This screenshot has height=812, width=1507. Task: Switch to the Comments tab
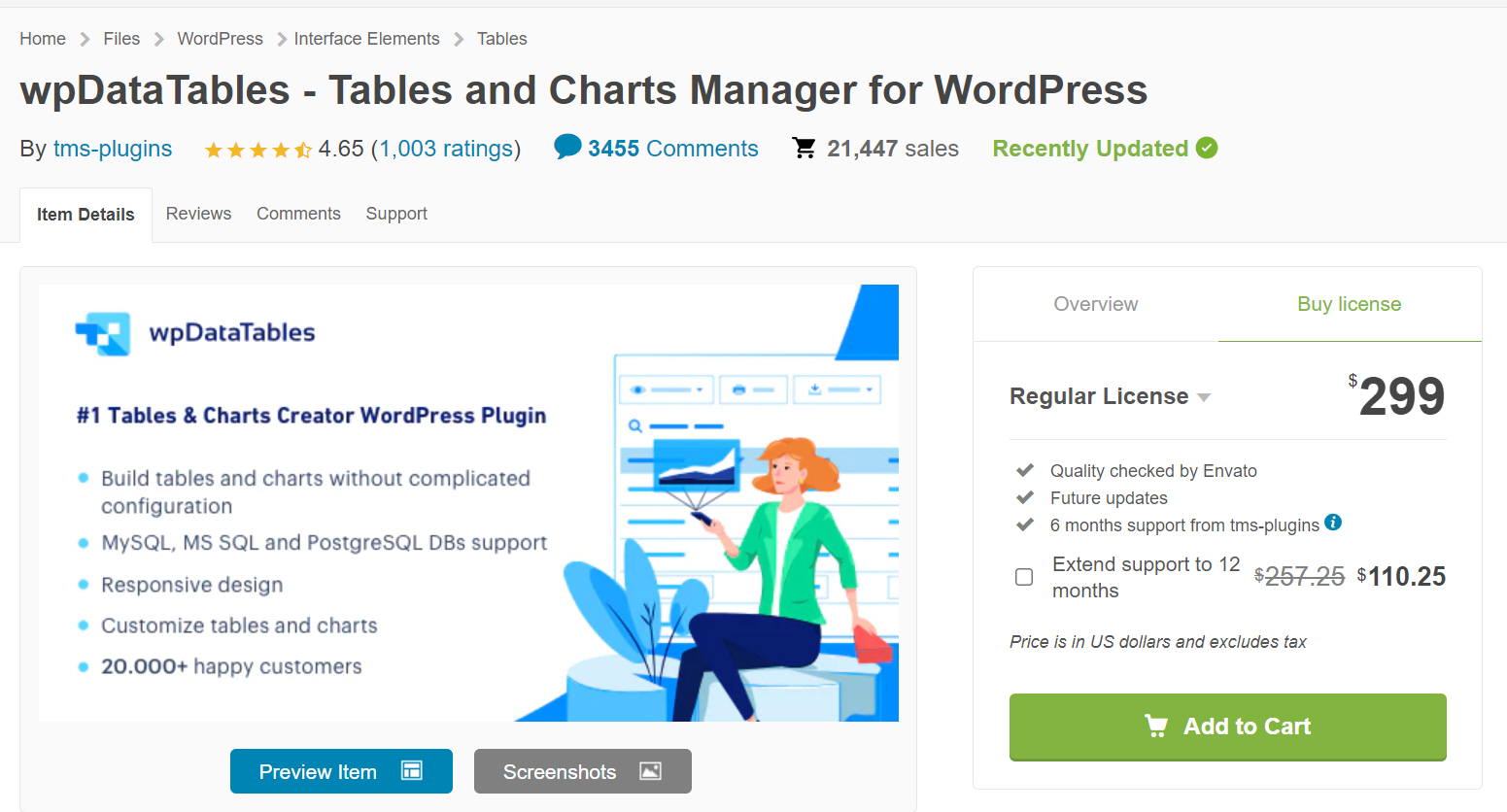click(x=298, y=214)
